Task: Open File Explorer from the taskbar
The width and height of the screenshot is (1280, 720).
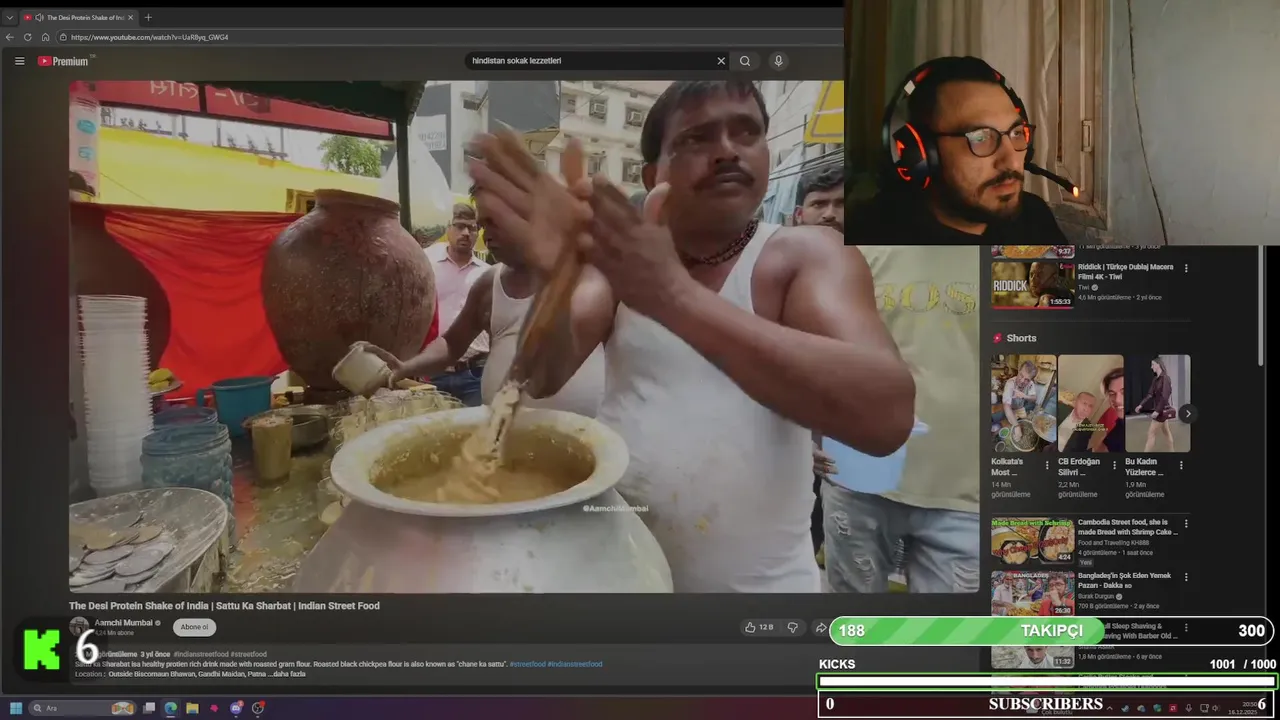Action: [192, 708]
